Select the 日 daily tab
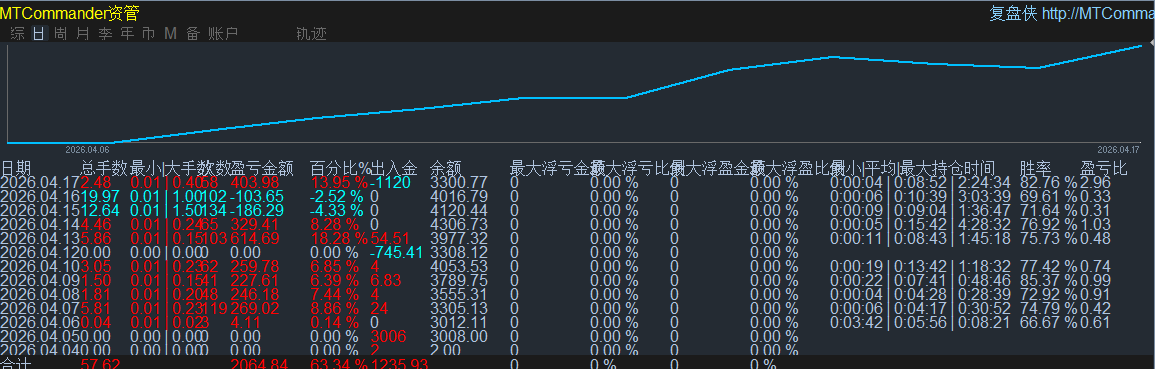The width and height of the screenshot is (1155, 369). coord(39,33)
